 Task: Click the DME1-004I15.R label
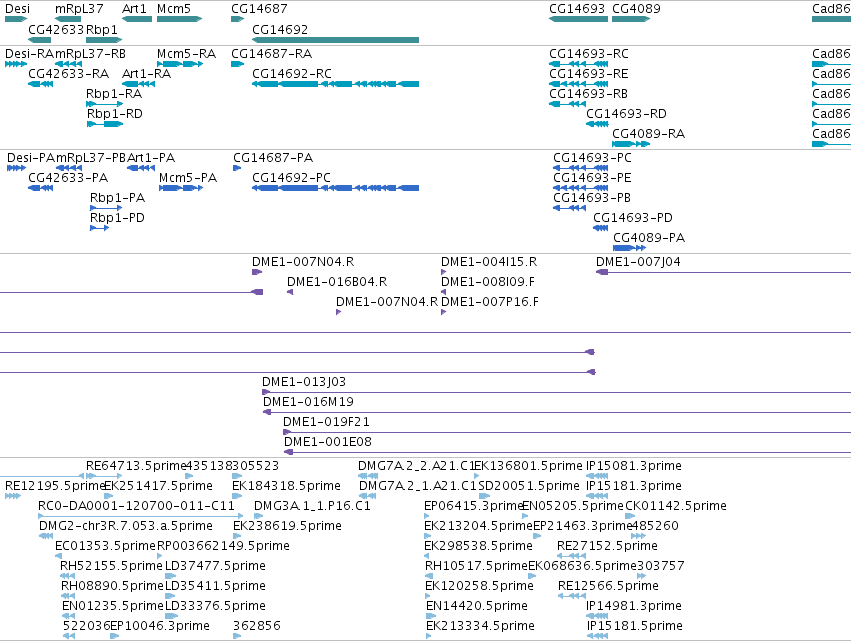[x=489, y=262]
